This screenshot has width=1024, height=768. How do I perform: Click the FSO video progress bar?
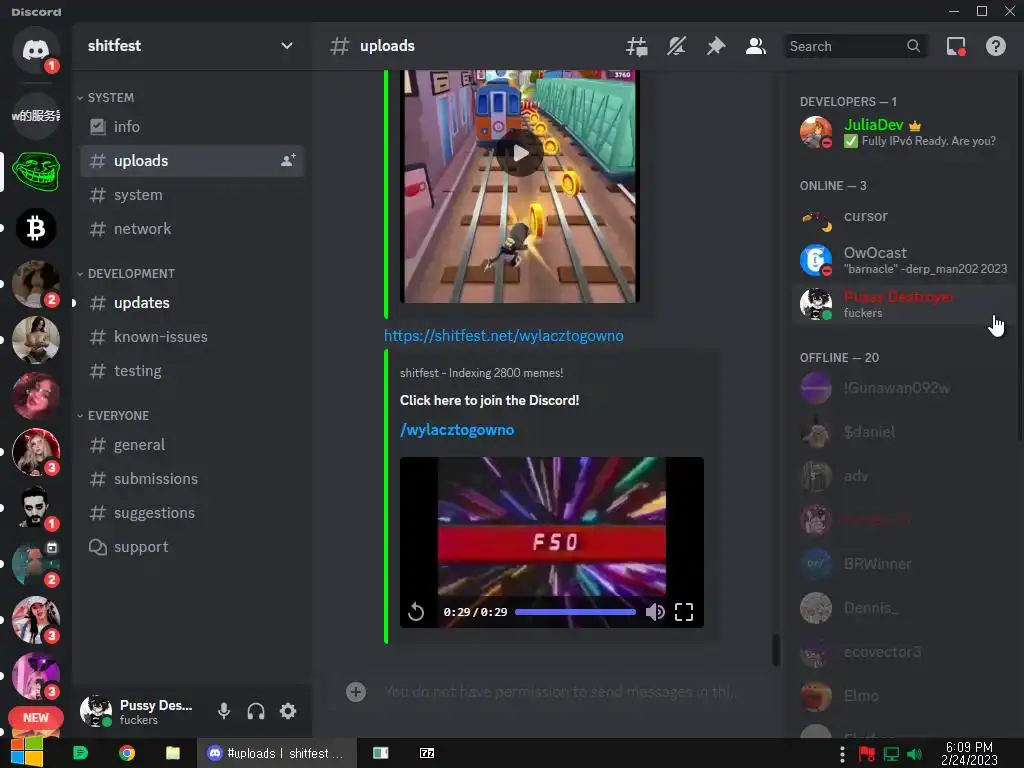tap(575, 612)
